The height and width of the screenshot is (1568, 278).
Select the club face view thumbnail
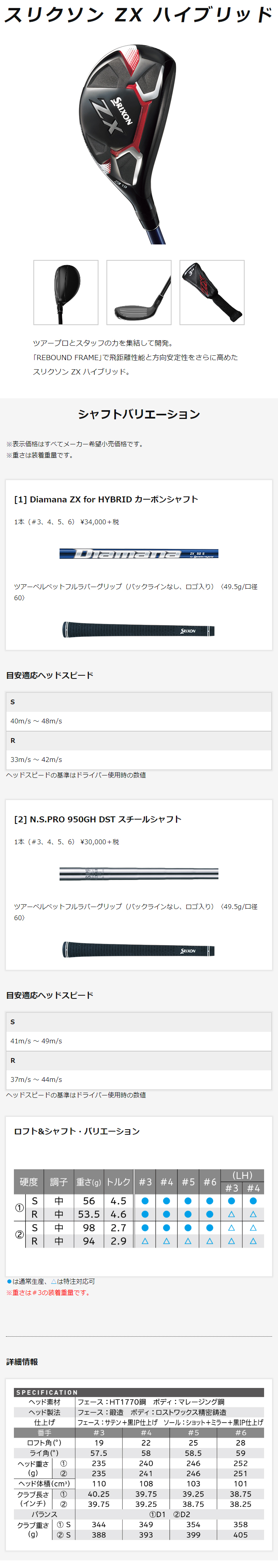click(x=139, y=292)
